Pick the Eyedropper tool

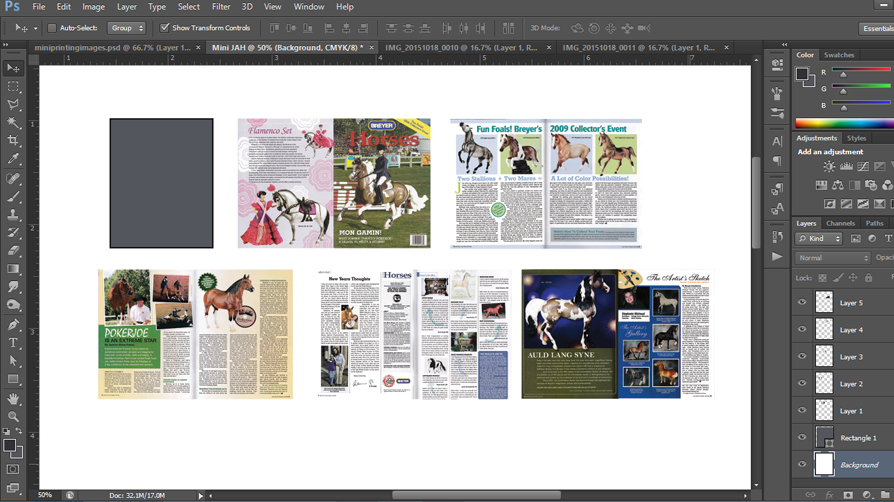(13, 159)
